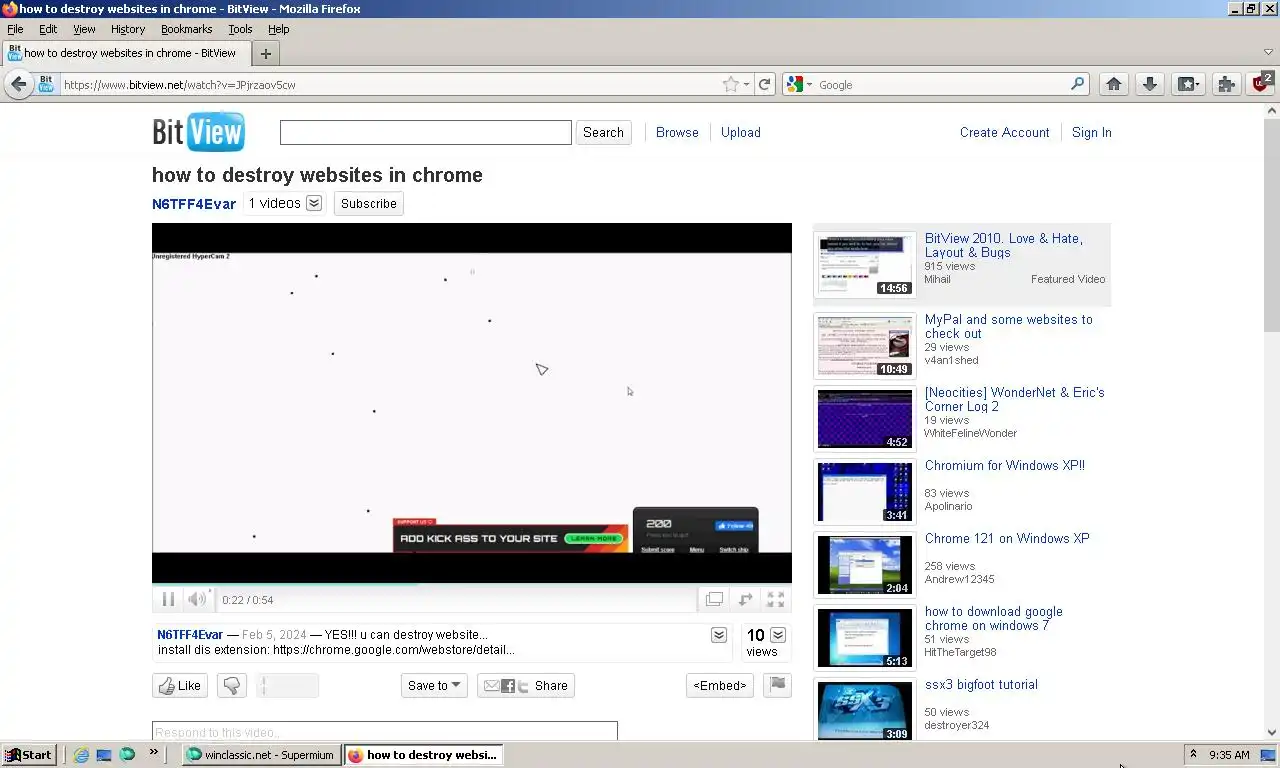Screen dimensions: 1280x768
Task: Expand the N6TFF4Evar videos list dropdown
Action: pyautogui.click(x=314, y=203)
